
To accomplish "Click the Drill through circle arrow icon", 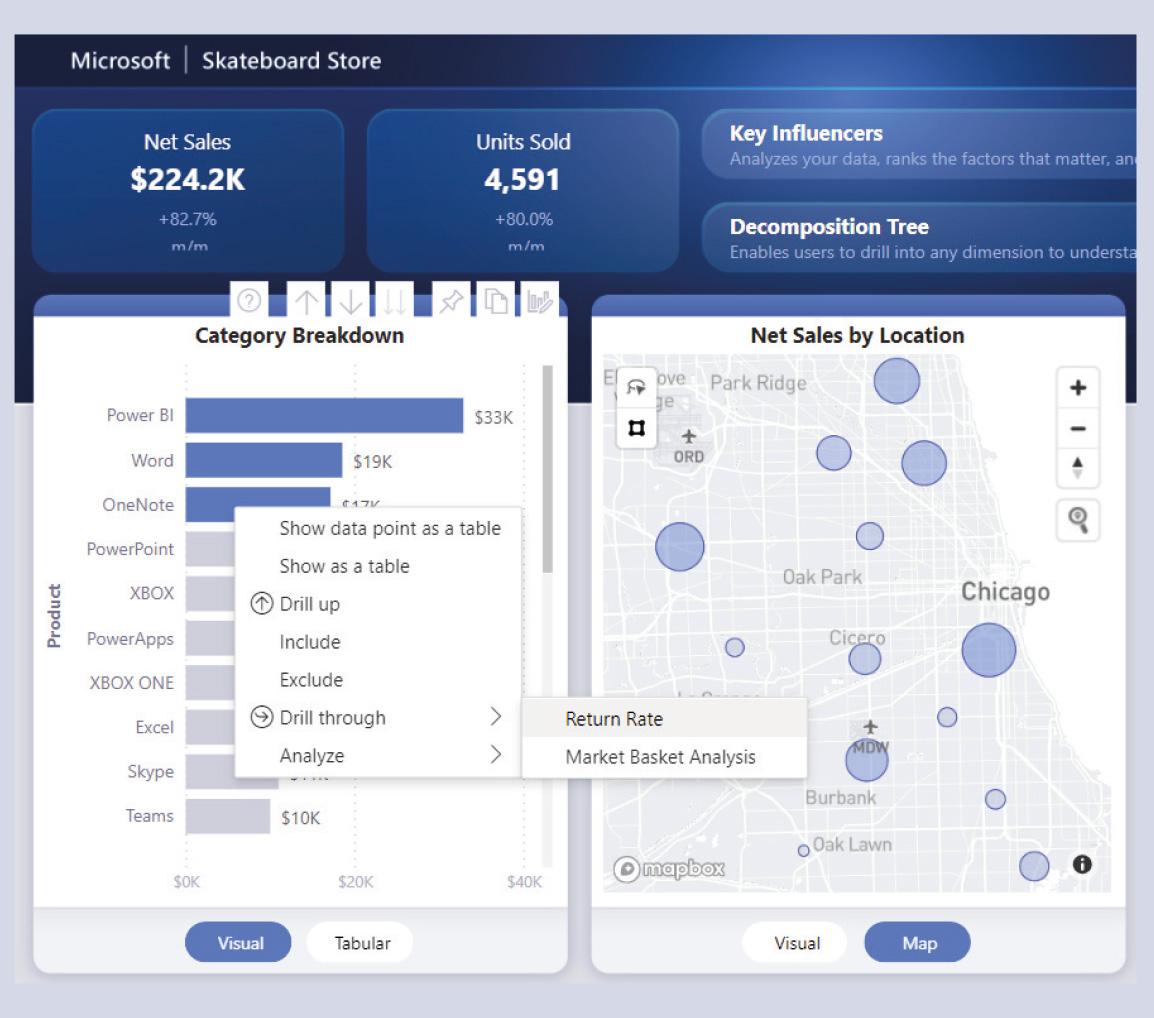I will (x=261, y=717).
